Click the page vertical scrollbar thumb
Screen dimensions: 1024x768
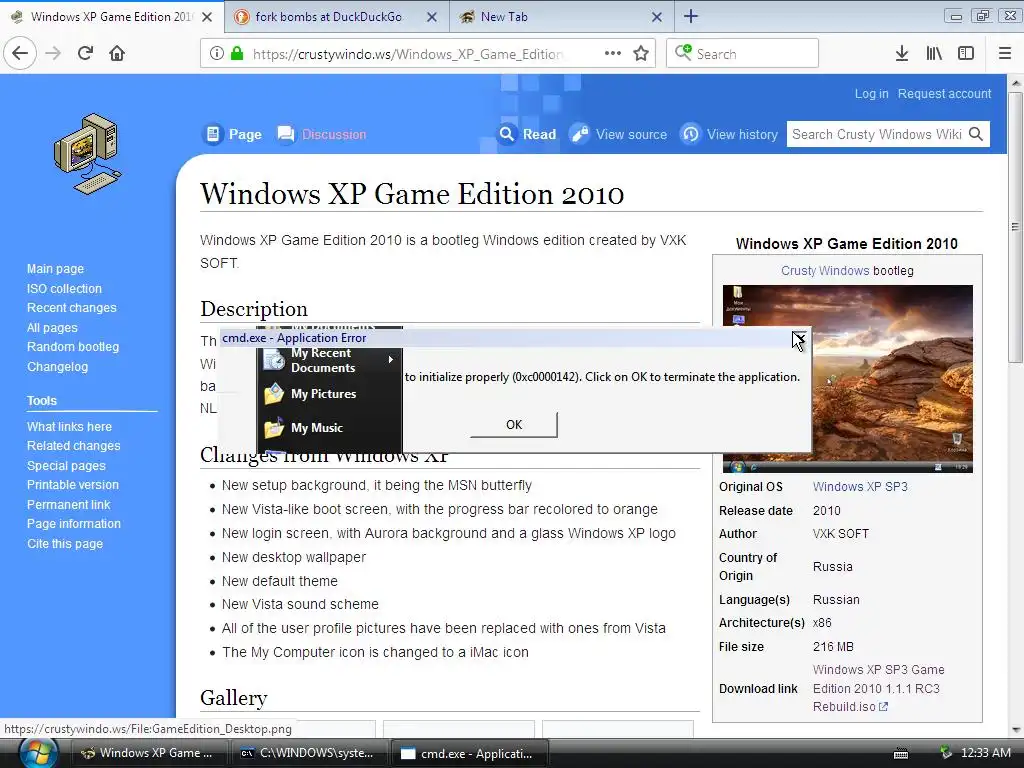pos(1015,227)
